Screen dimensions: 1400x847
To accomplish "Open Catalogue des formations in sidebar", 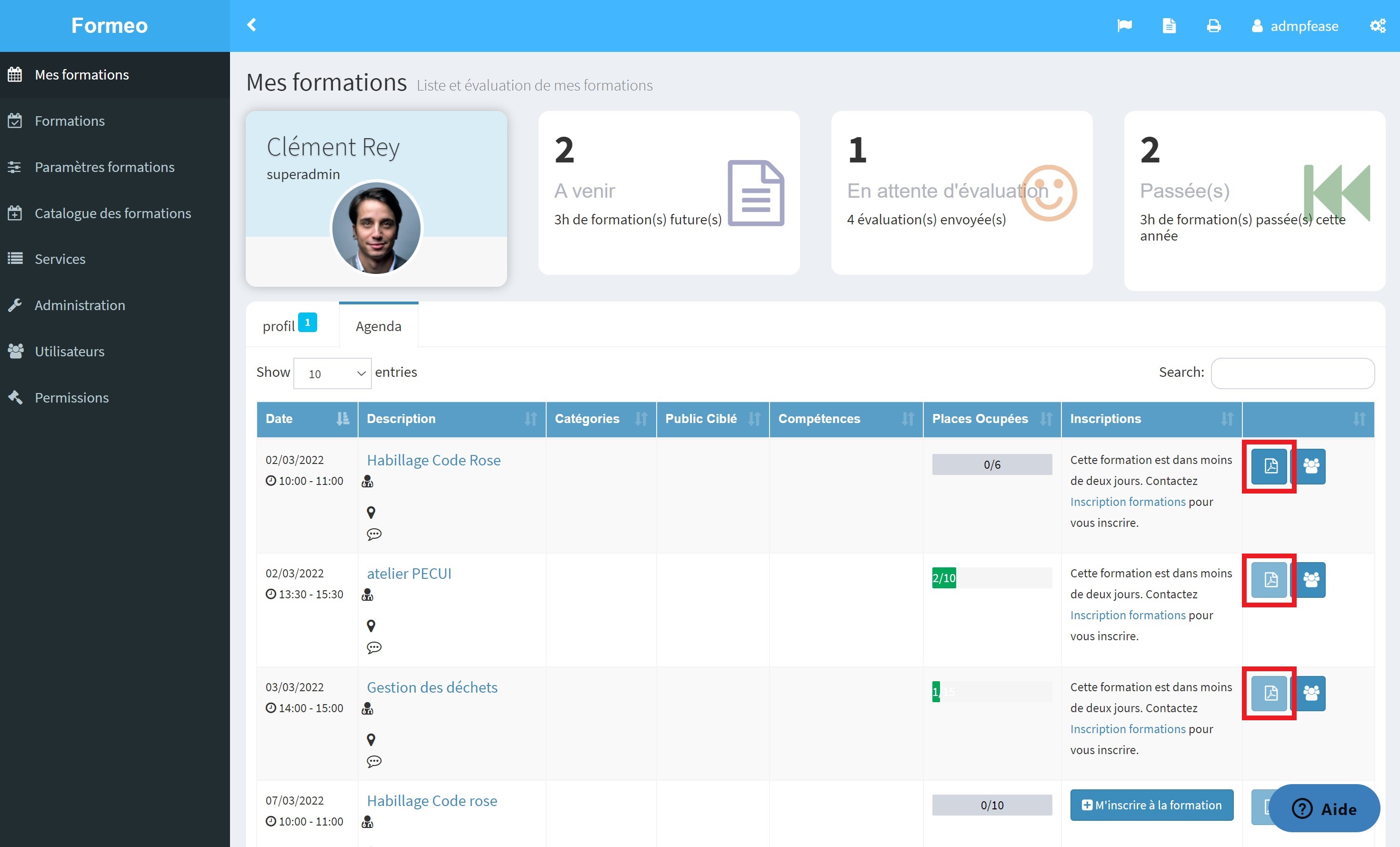I will pyautogui.click(x=115, y=212).
